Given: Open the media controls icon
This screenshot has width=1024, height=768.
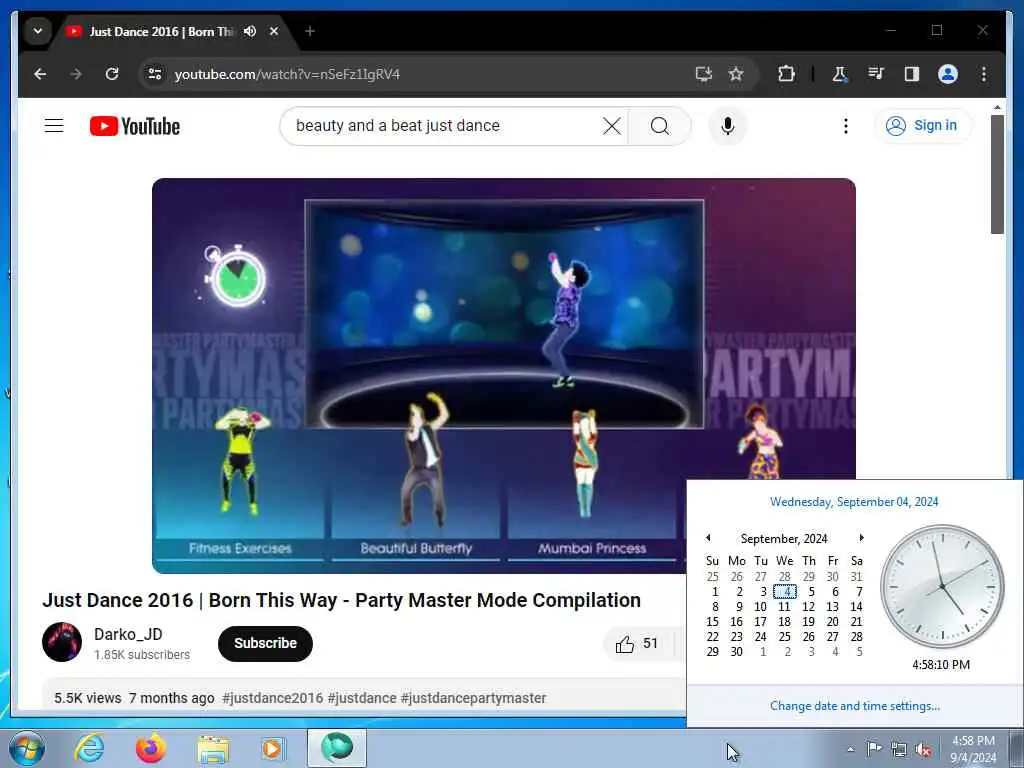Looking at the screenshot, I should point(876,74).
